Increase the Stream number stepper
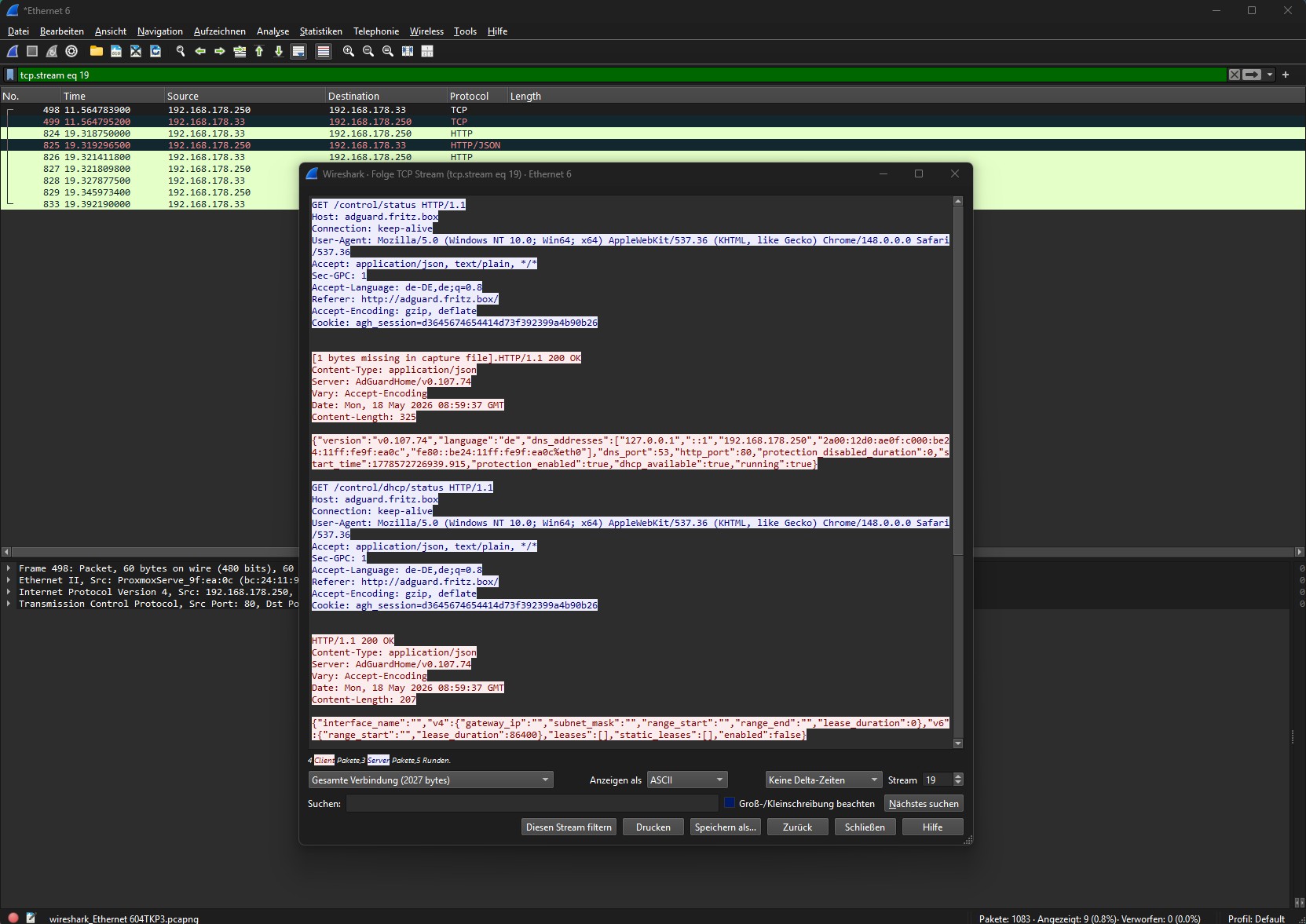The height and width of the screenshot is (924, 1306). 958,776
